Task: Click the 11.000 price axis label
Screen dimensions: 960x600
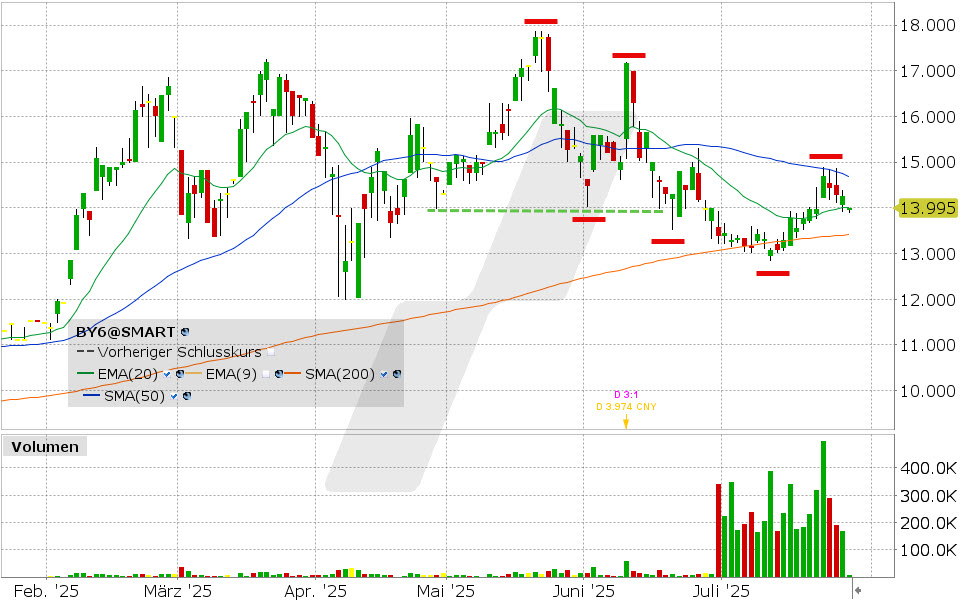Action: click(x=928, y=345)
